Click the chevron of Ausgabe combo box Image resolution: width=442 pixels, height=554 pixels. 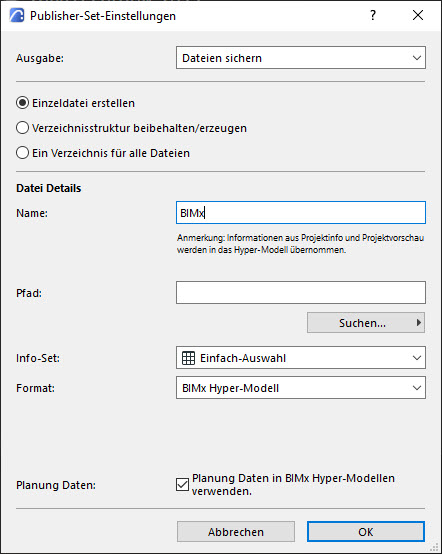click(x=417, y=58)
